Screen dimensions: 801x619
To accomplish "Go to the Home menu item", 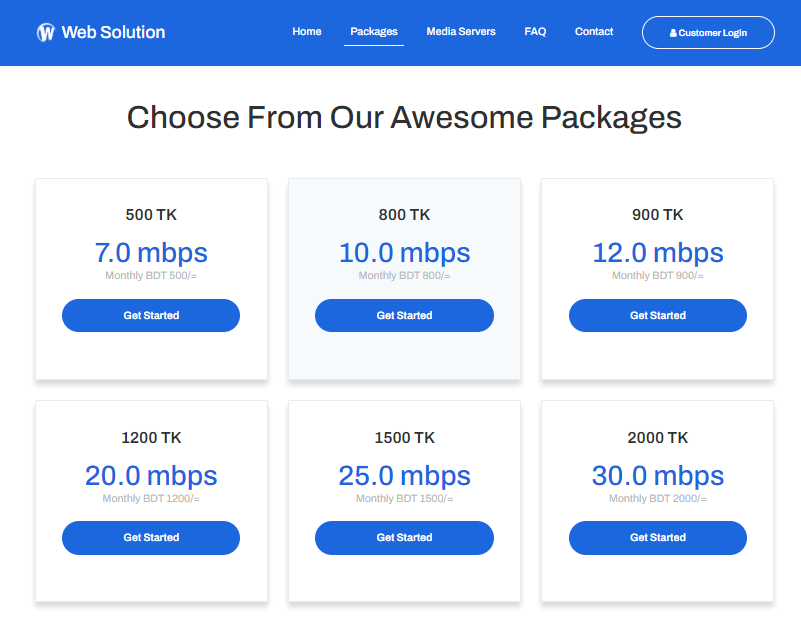I will click(307, 32).
